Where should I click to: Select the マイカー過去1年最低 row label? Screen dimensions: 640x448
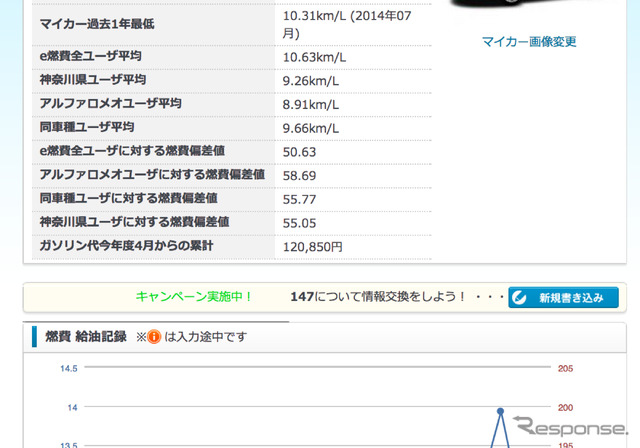[x=97, y=24]
